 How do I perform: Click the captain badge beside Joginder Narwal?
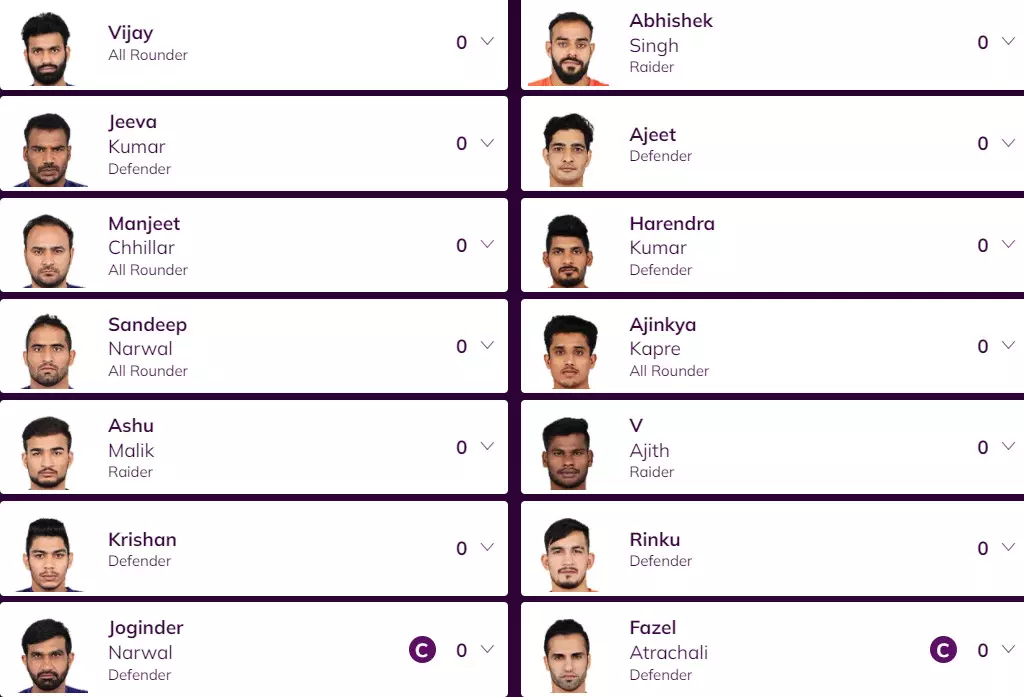(x=422, y=650)
